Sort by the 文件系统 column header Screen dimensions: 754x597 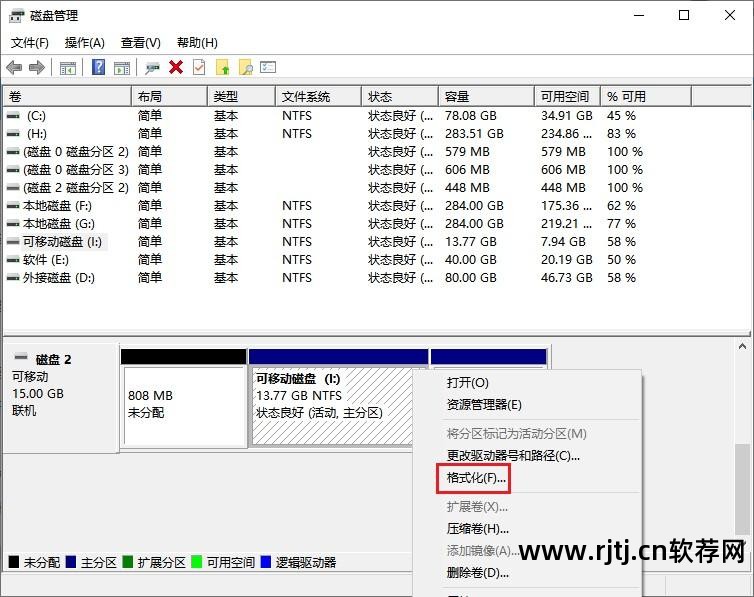click(318, 97)
